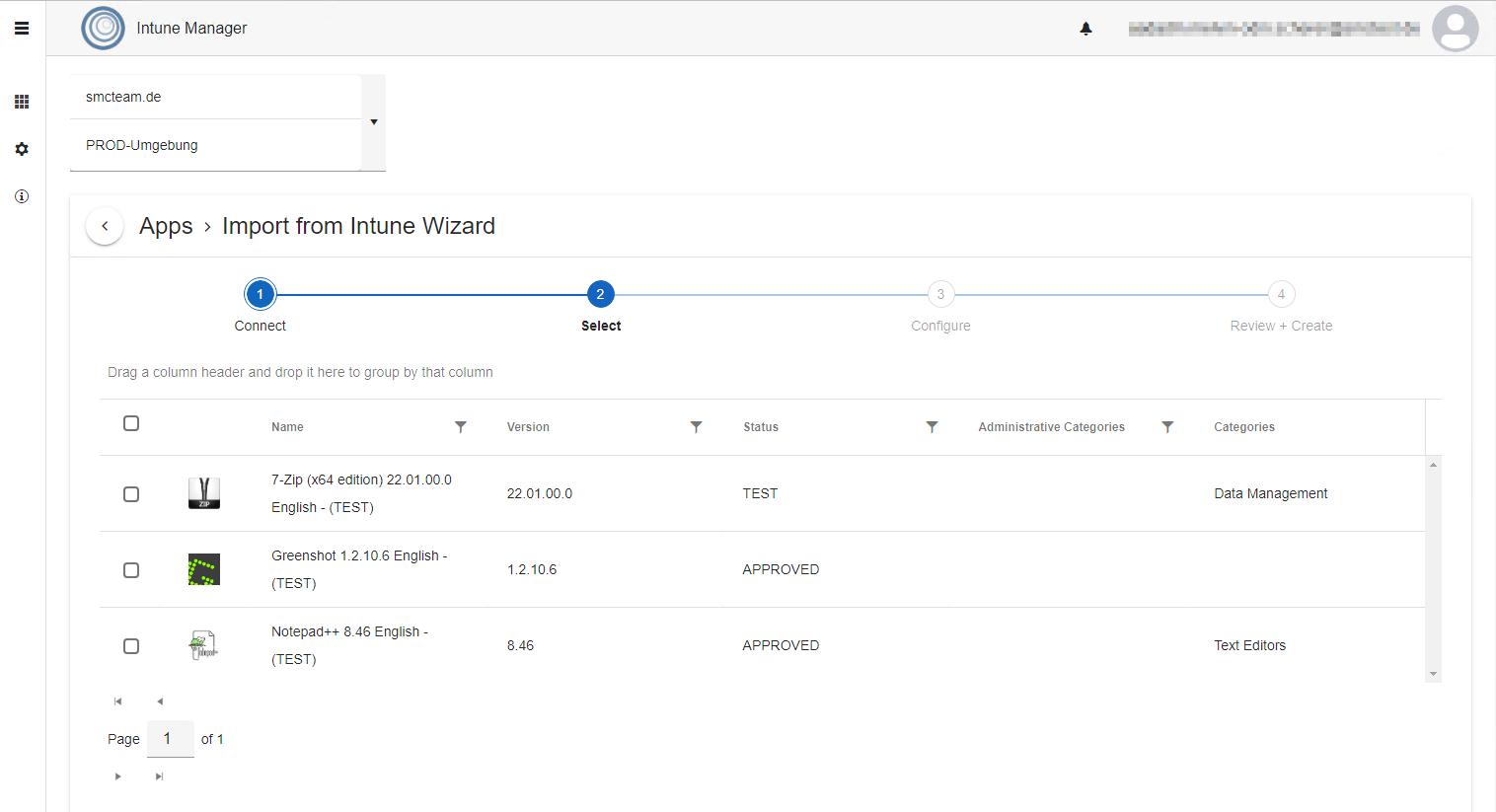1496x812 pixels.
Task: Go to wizard step 2 Select
Action: click(x=600, y=294)
